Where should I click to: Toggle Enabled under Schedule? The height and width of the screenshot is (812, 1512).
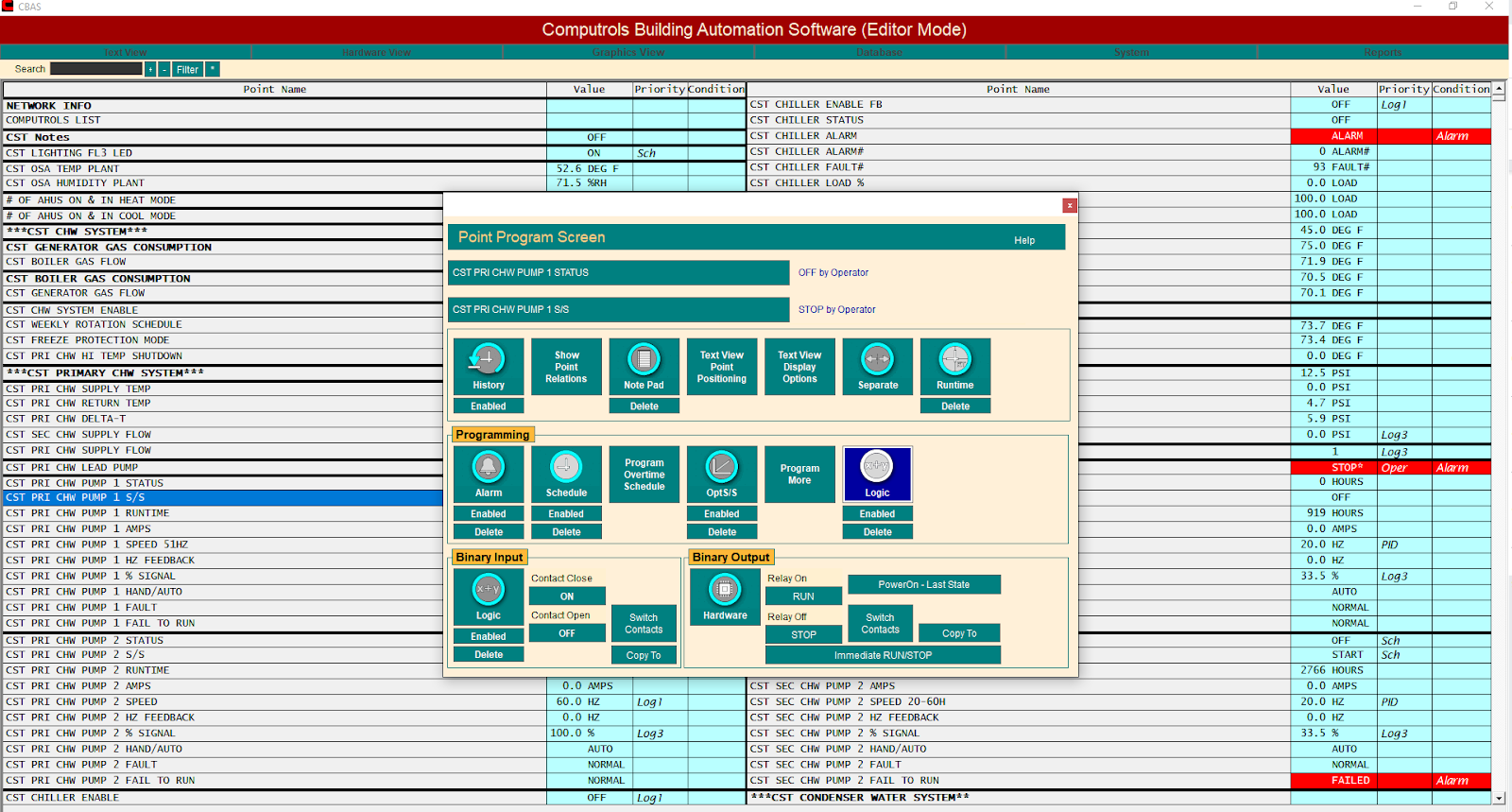point(566,513)
